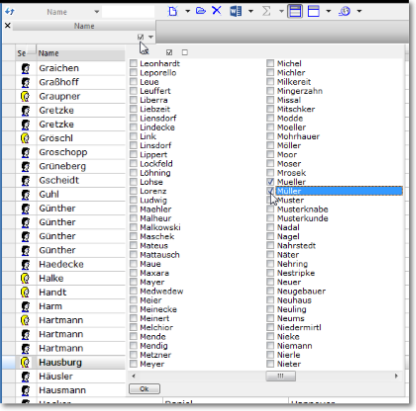
Task: Click the horizontal scrollbar thumb in name list
Action: [280, 376]
